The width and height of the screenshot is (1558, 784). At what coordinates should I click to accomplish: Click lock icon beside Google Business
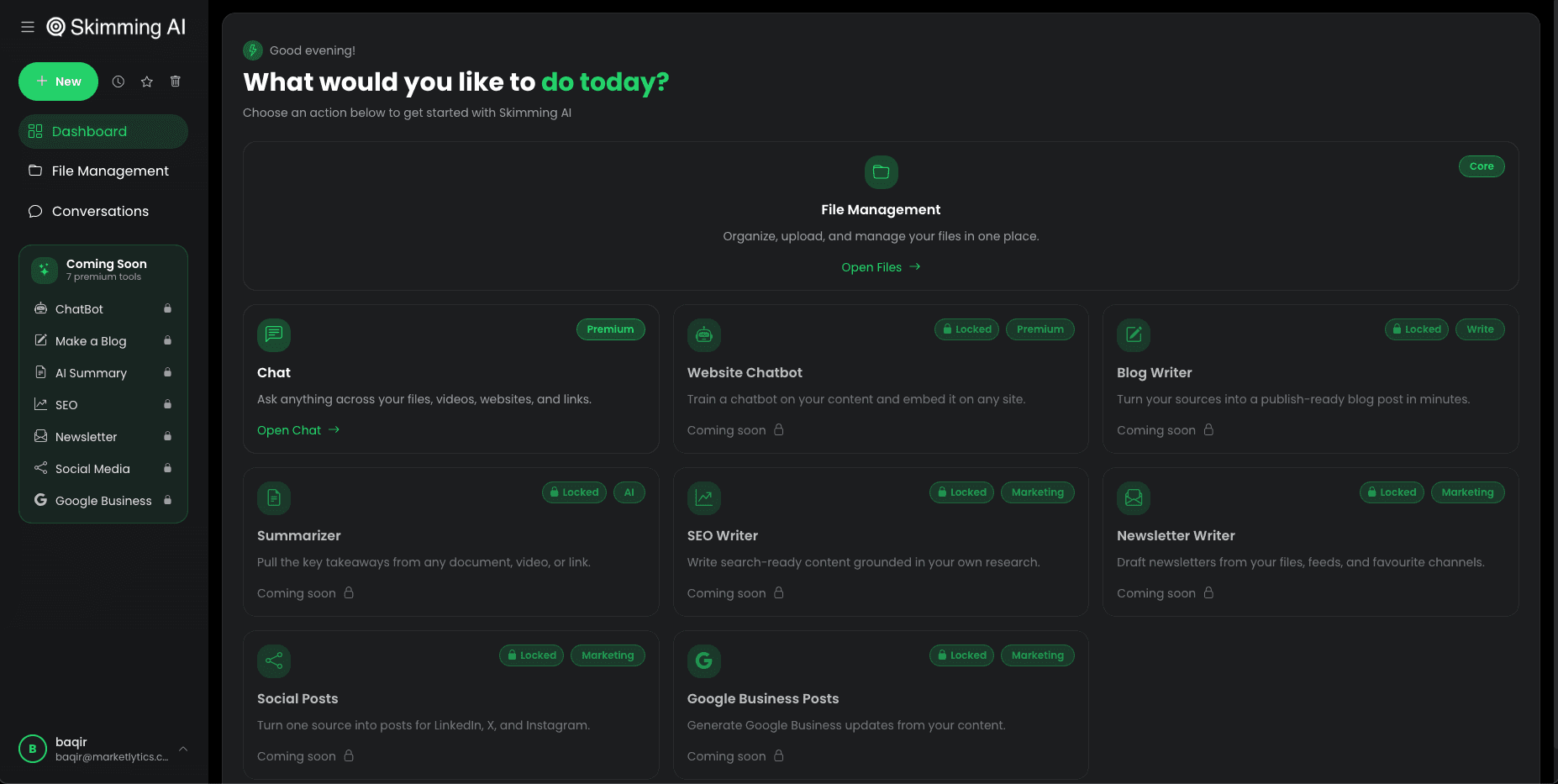coord(167,500)
